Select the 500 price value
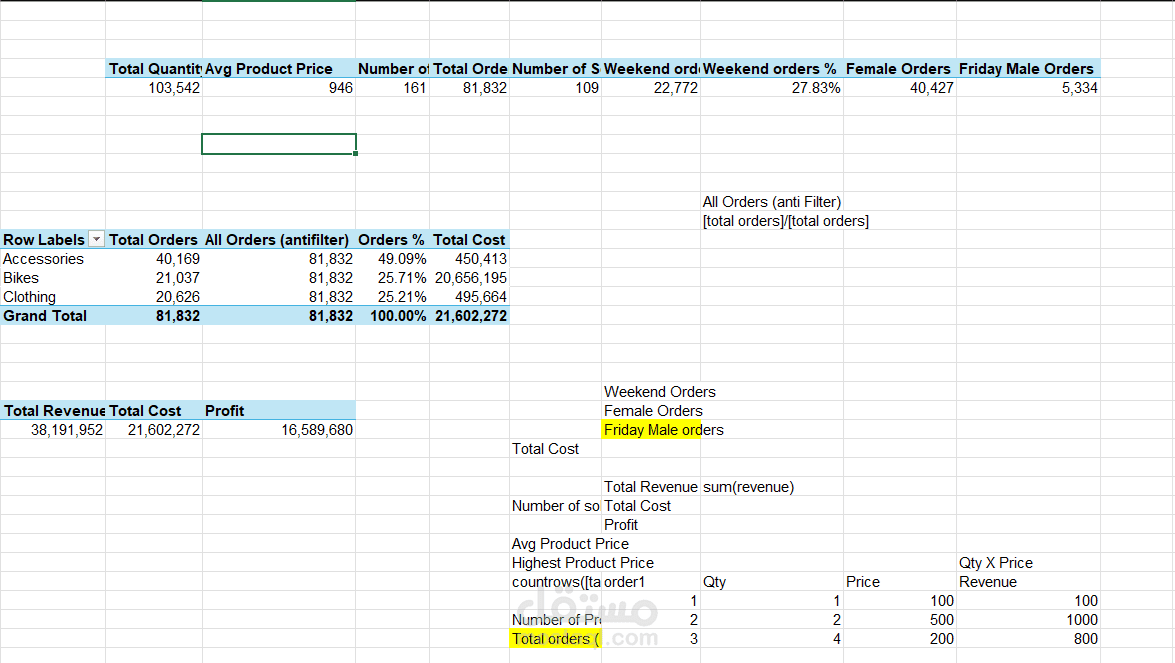This screenshot has height=663, width=1175. point(899,620)
